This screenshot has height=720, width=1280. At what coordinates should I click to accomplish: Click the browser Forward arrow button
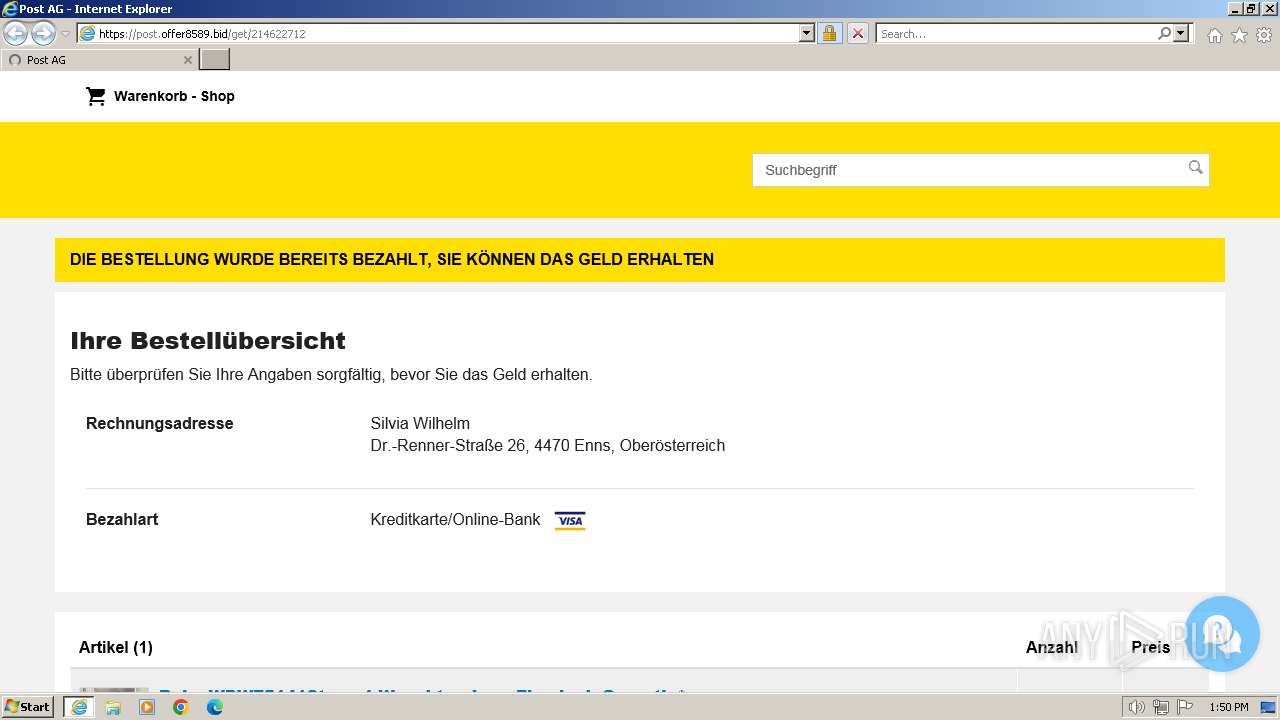pyautogui.click(x=43, y=34)
